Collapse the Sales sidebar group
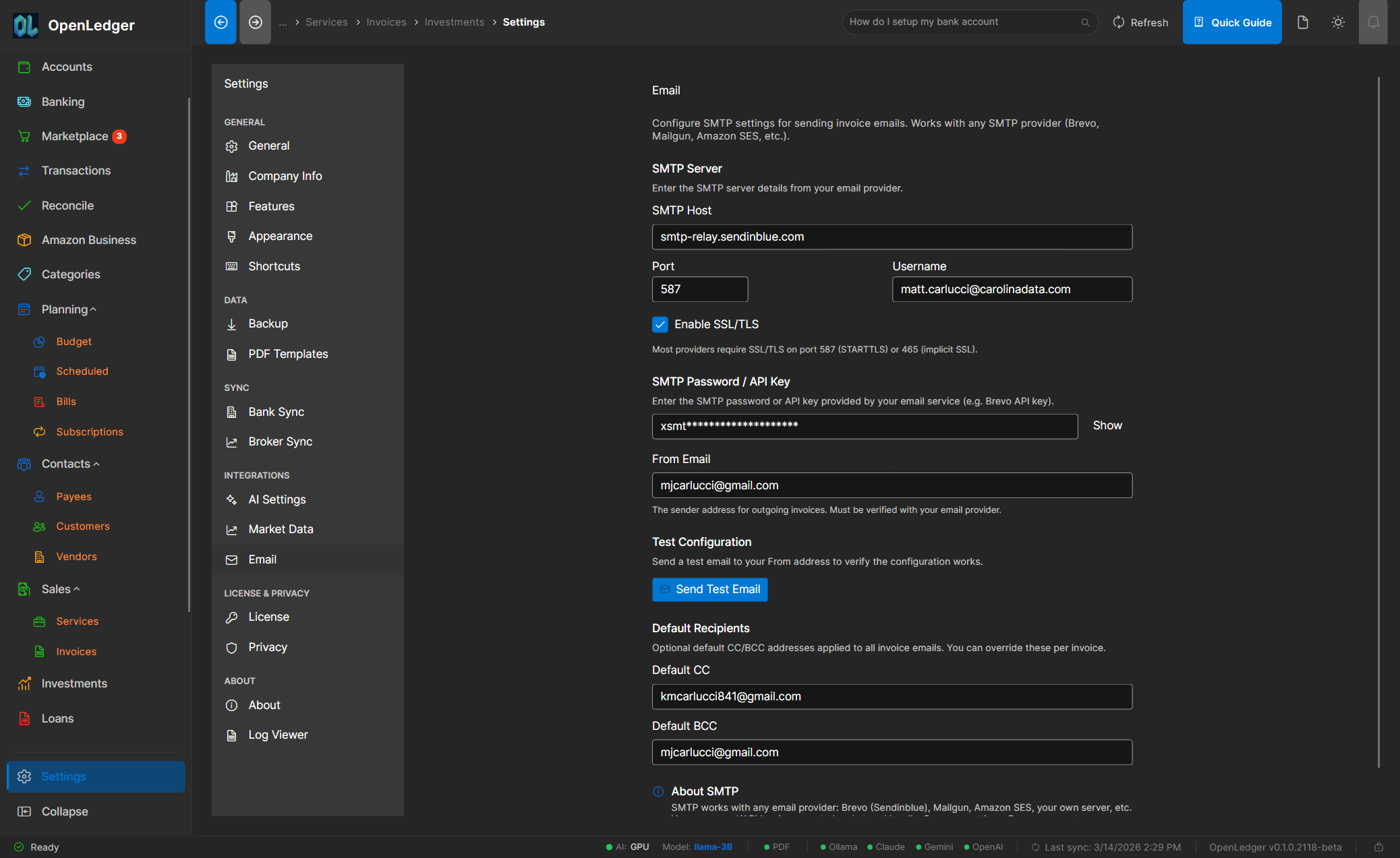Image resolution: width=1400 pixels, height=858 pixels. (77, 588)
